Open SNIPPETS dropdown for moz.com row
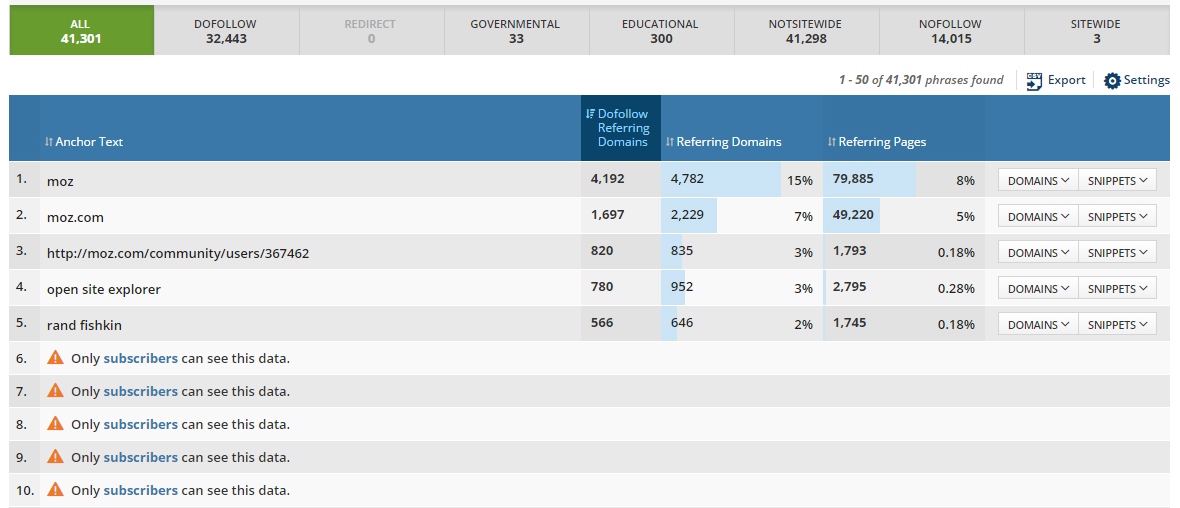This screenshot has width=1180, height=508. [1118, 217]
